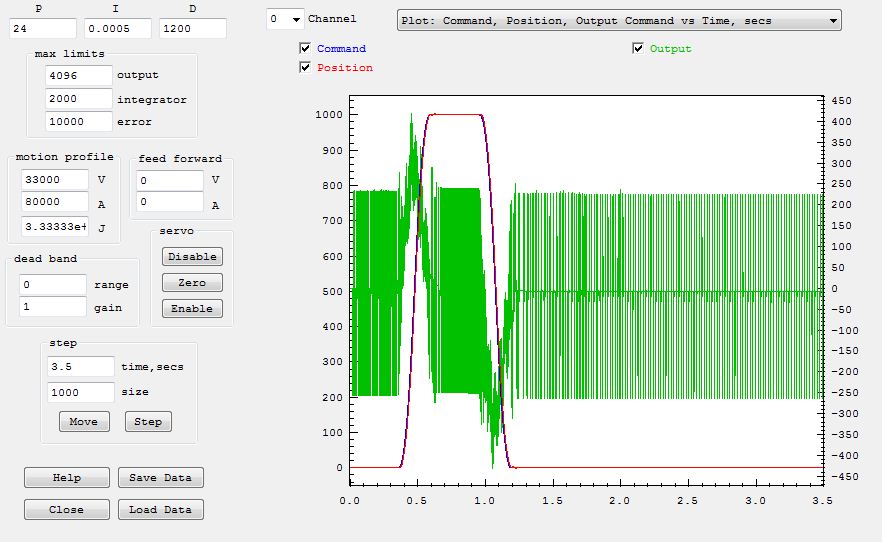Focus the D gain input field
Screen dimensions: 882x542
(x=192, y=29)
